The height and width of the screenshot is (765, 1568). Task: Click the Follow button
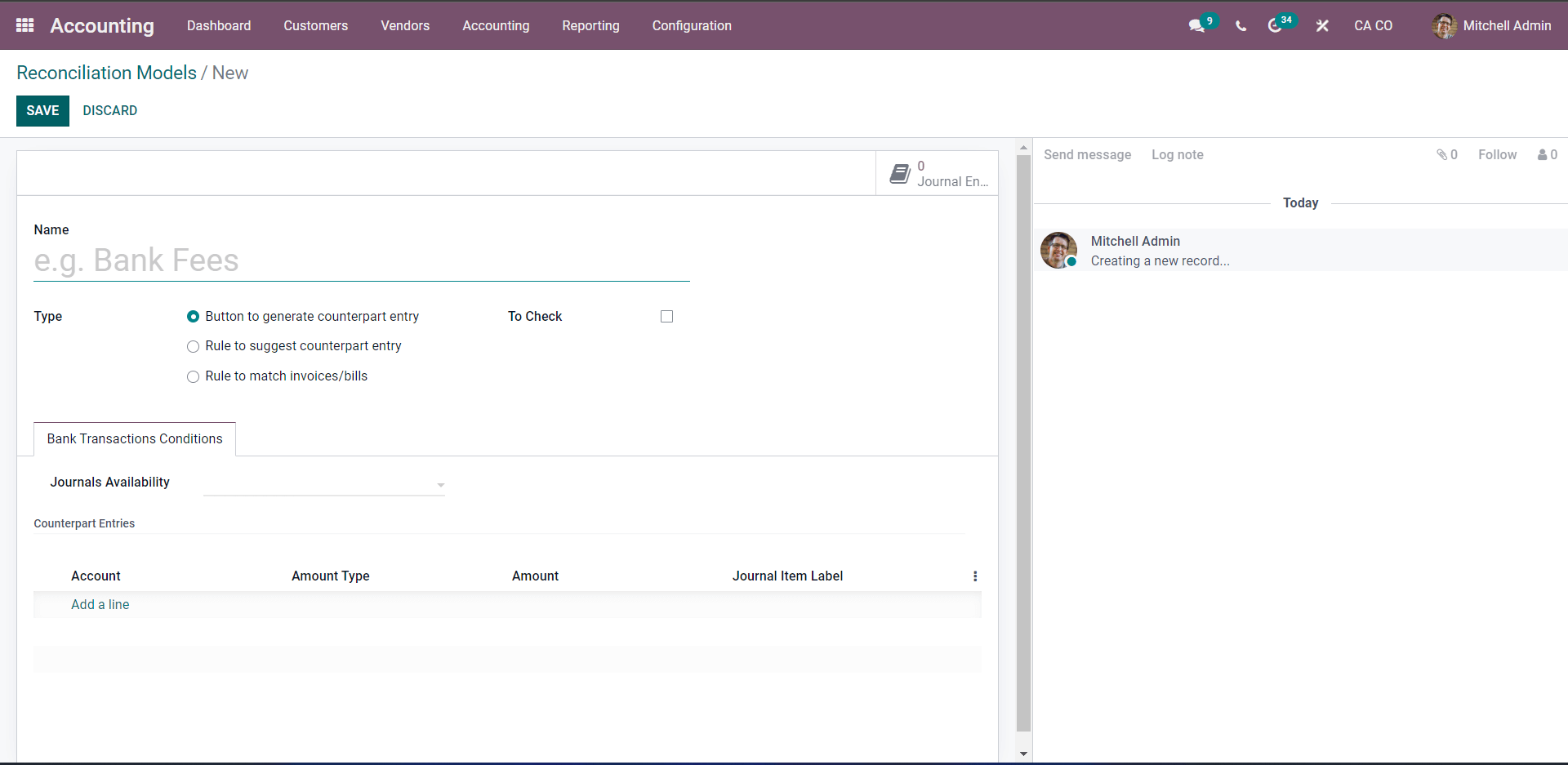click(1497, 155)
